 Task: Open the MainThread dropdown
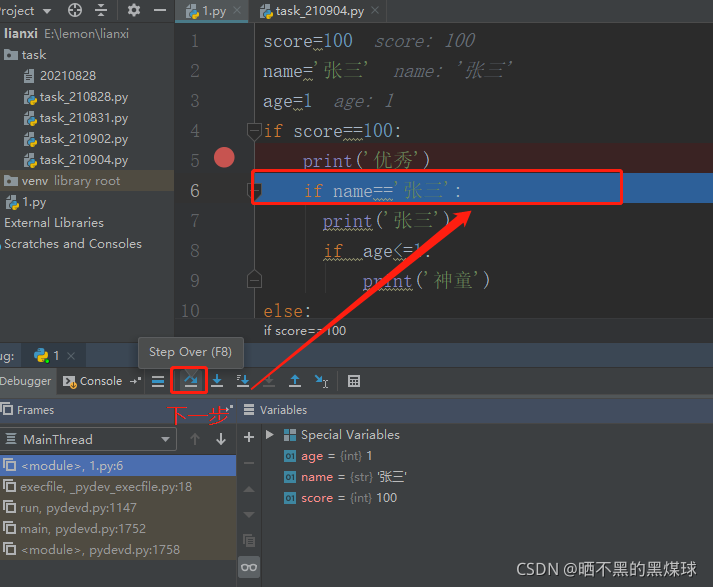click(88, 439)
